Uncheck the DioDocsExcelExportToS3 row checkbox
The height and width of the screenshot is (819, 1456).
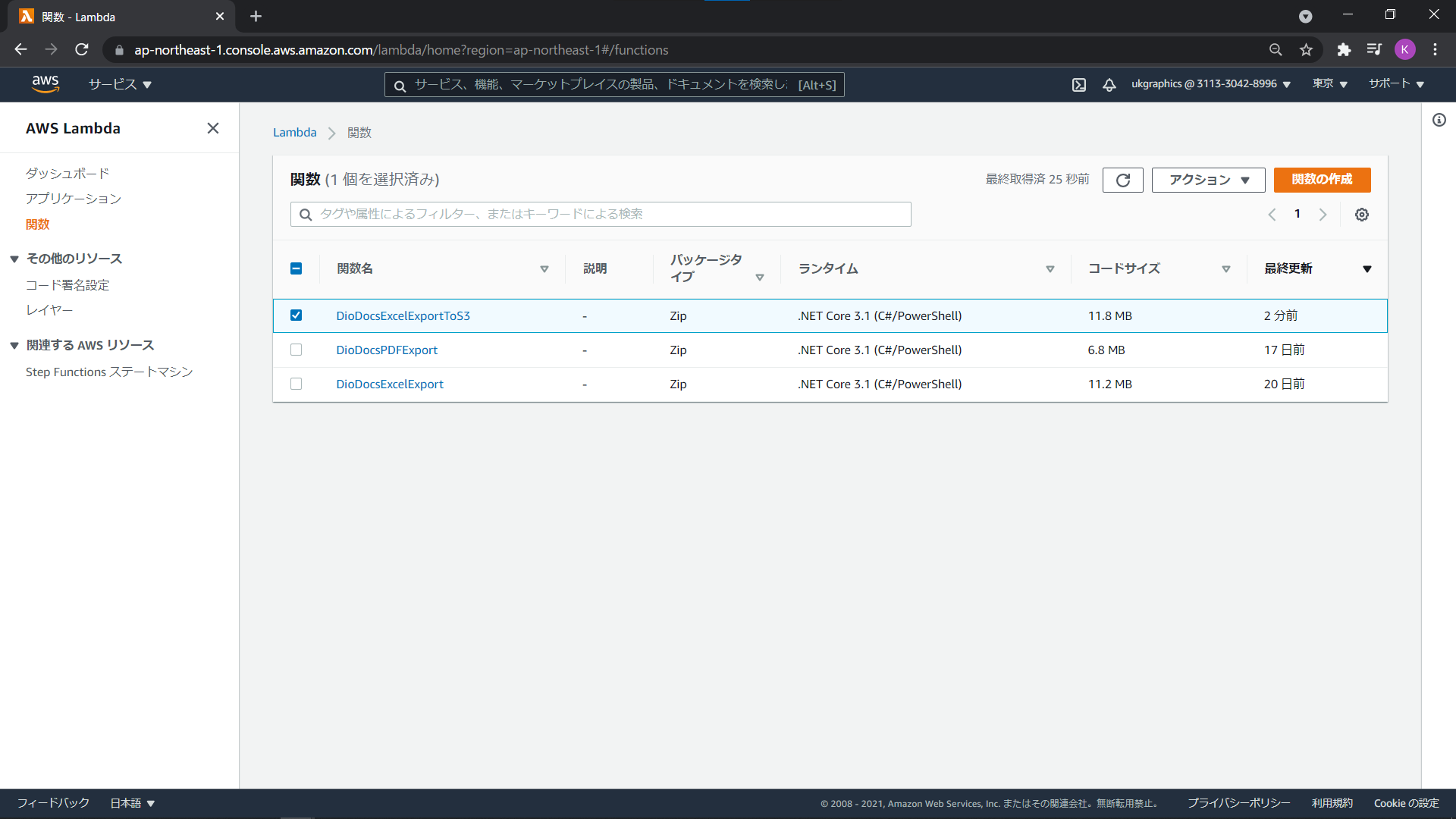click(297, 315)
